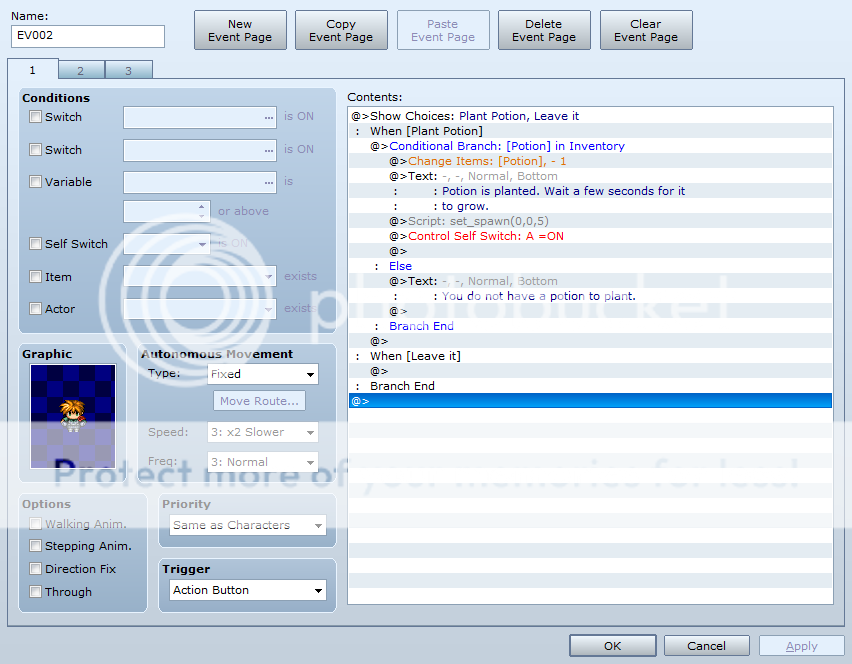Check the Stepping Anim. option
This screenshot has width=852, height=664.
click(x=36, y=546)
